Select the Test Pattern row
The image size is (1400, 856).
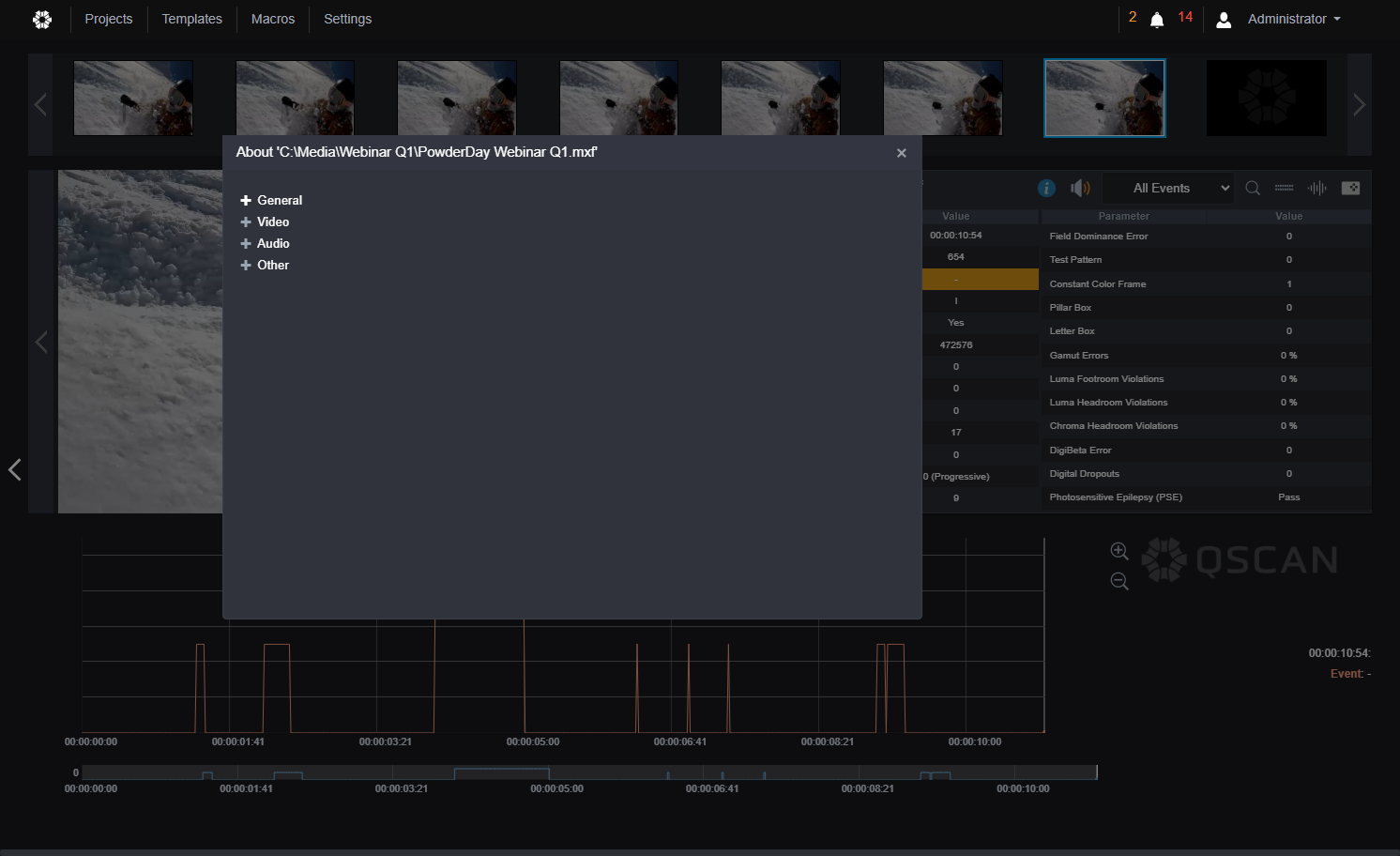(1206, 260)
